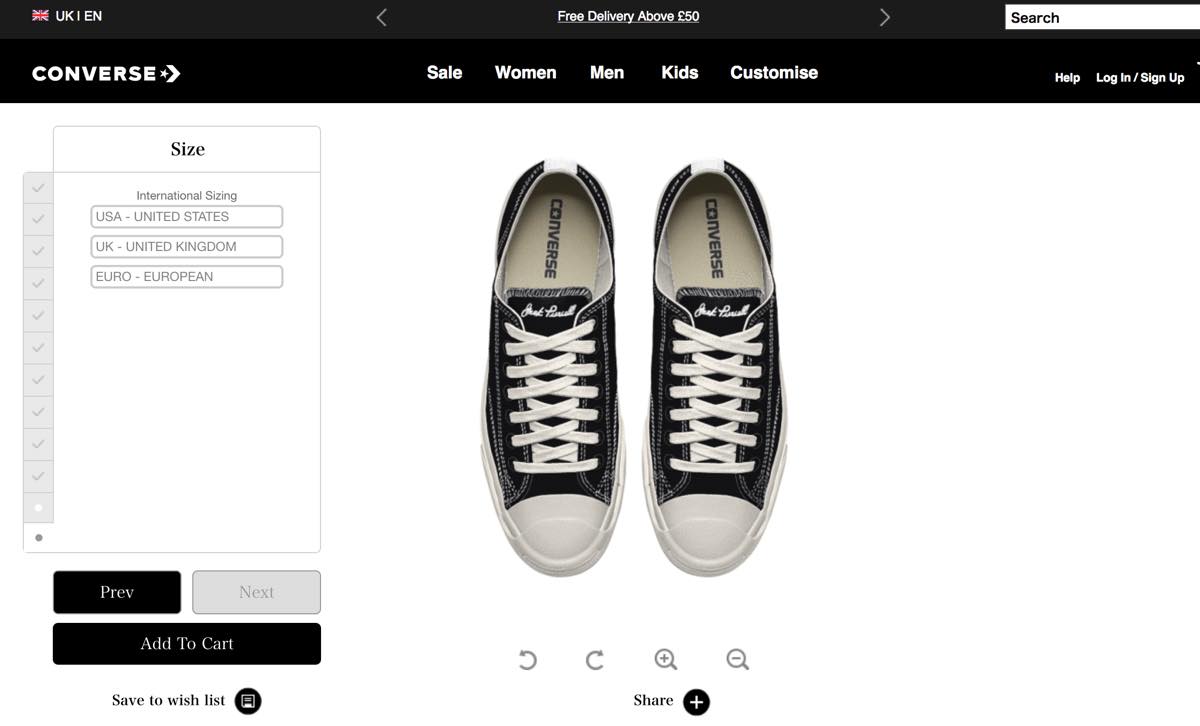Viewport: 1200px width, 726px height.
Task: Open the Sale menu
Action: coord(444,72)
